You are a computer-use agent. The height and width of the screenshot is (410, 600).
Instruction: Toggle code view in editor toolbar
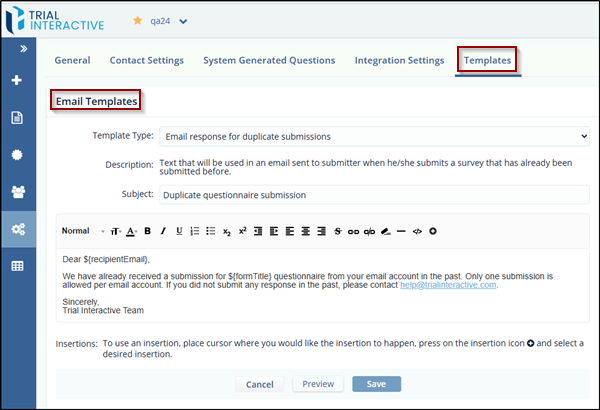point(417,231)
